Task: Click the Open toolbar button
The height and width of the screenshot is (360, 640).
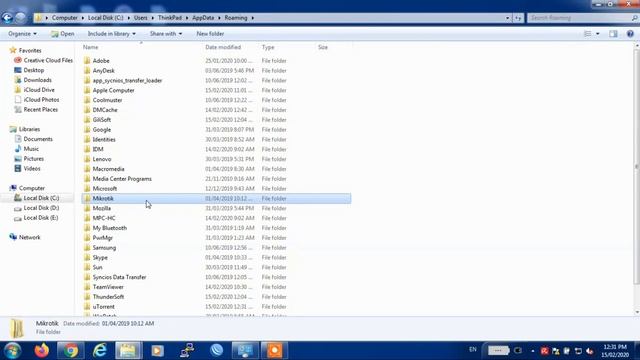Action: (x=63, y=34)
